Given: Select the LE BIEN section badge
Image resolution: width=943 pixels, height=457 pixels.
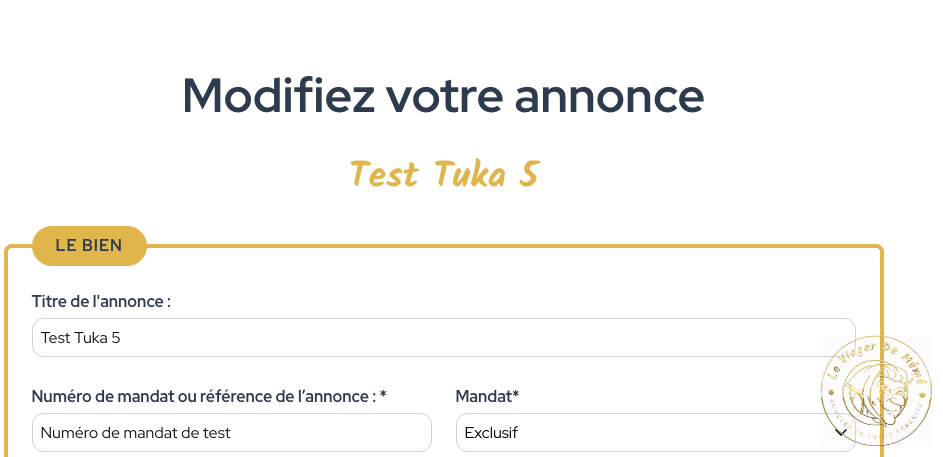Looking at the screenshot, I should pos(89,245).
